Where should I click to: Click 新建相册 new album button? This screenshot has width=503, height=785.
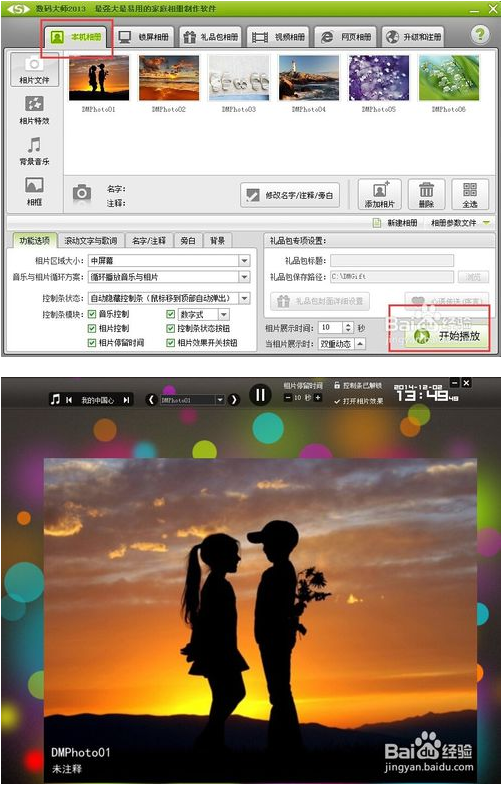click(395, 223)
